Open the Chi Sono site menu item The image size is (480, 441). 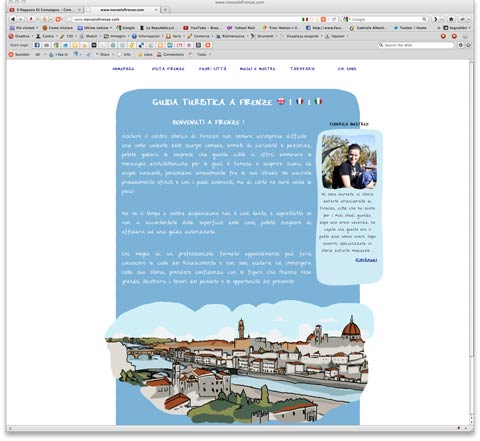pos(347,69)
